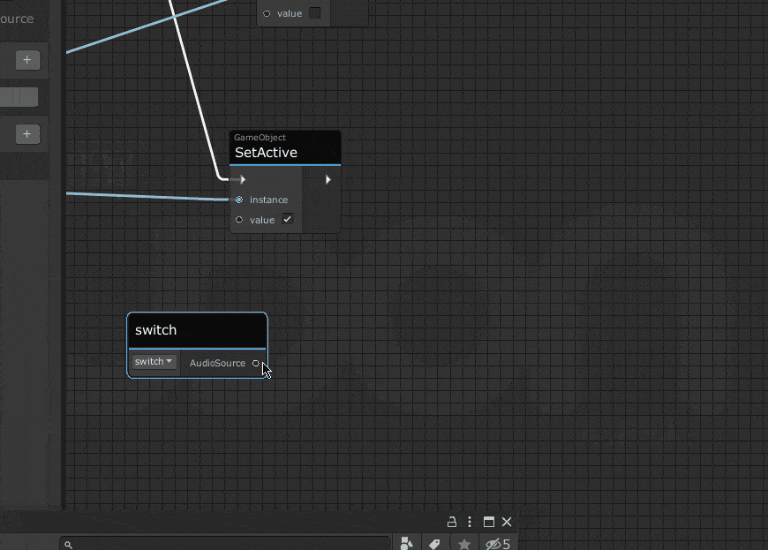Click the SetActive control input arrow port
The height and width of the screenshot is (550, 768).
click(x=242, y=180)
